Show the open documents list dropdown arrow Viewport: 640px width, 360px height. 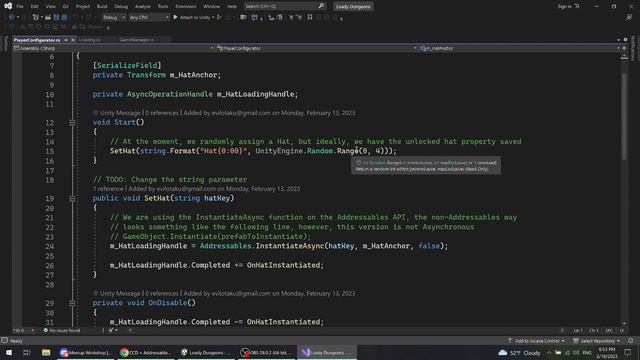[618, 40]
